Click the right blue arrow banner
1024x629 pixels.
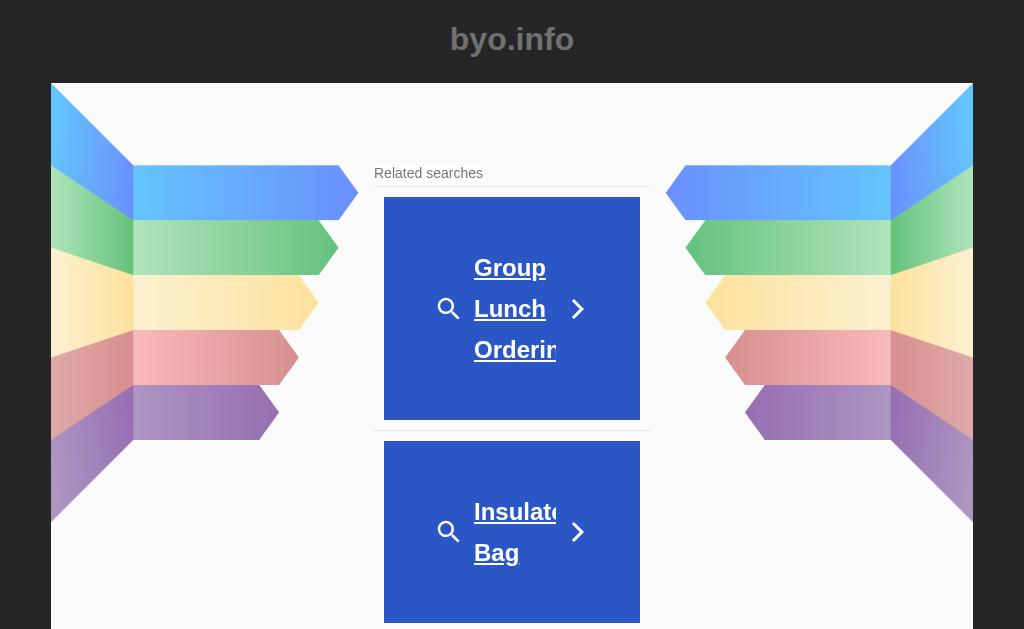[x=778, y=193]
